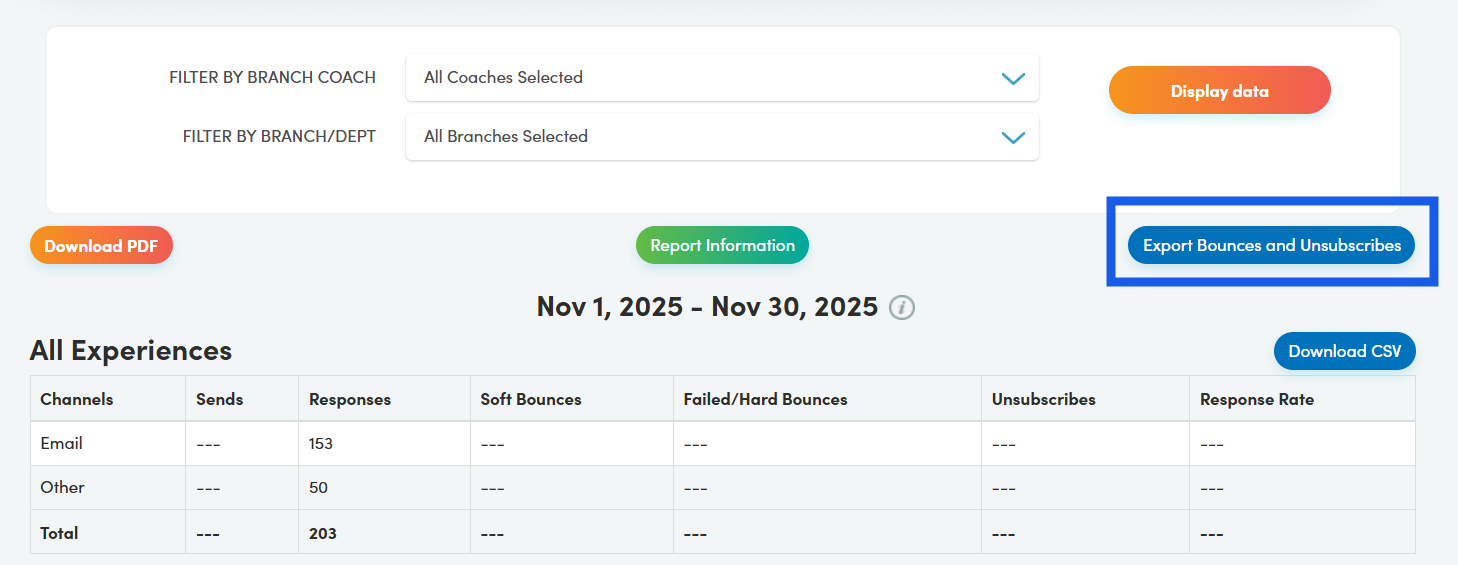Click the Channels column header
Viewport: 1458px width, 565px height.
pos(77,399)
